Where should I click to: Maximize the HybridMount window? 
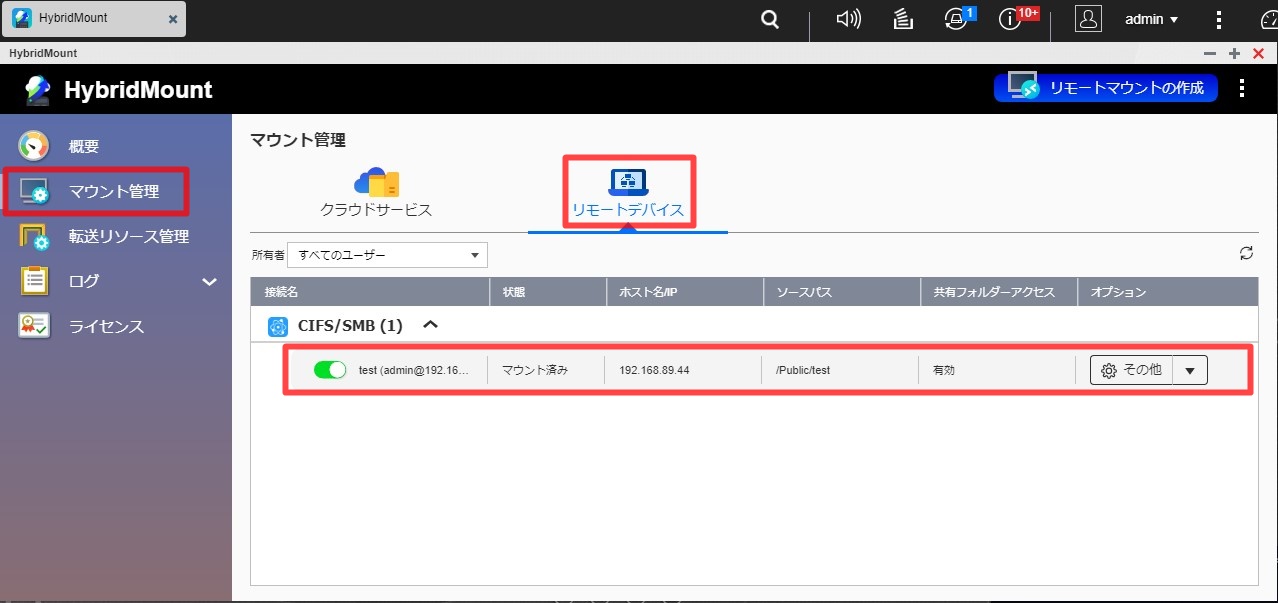point(1234,53)
